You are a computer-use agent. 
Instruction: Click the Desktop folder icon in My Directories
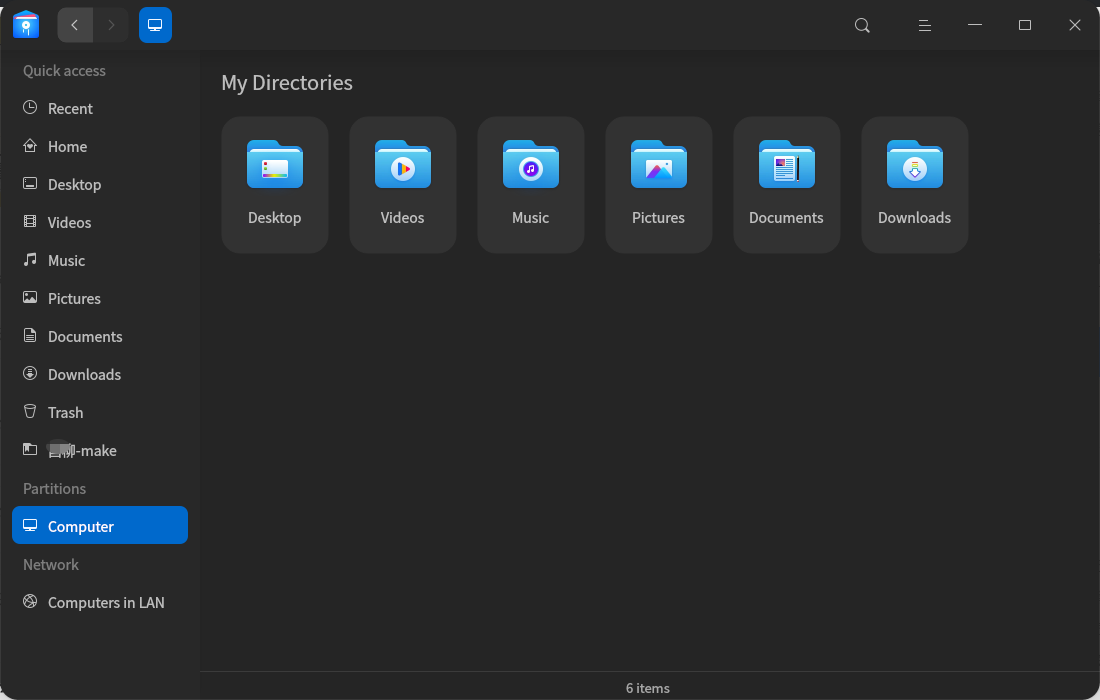point(275,164)
